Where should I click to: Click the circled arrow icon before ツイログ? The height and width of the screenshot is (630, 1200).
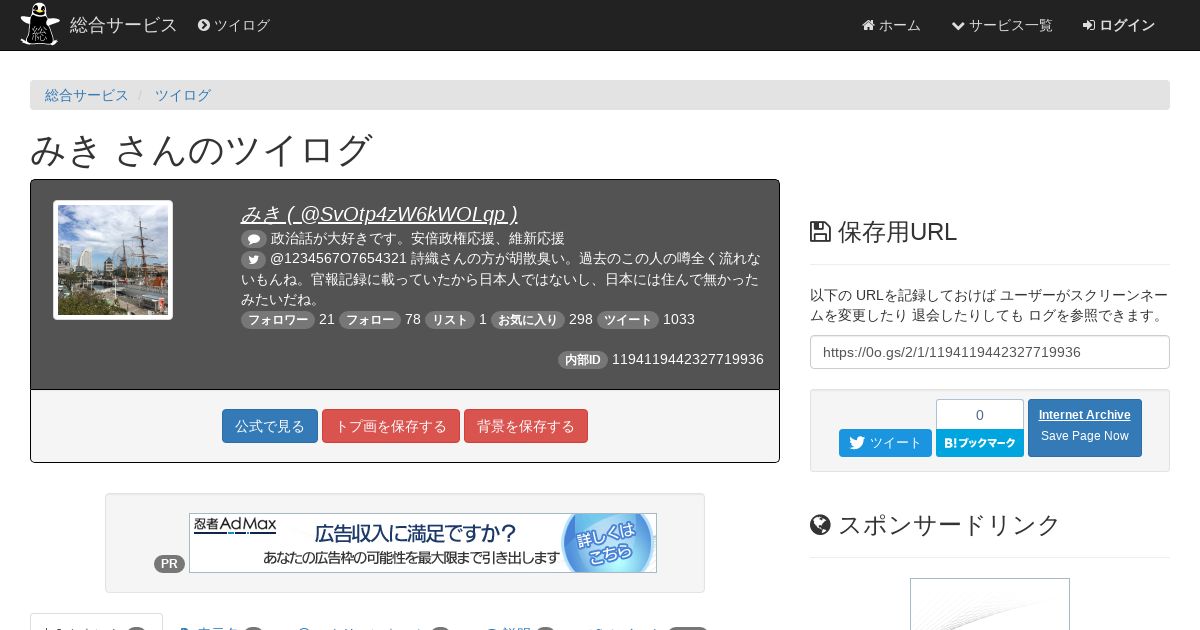[x=204, y=25]
